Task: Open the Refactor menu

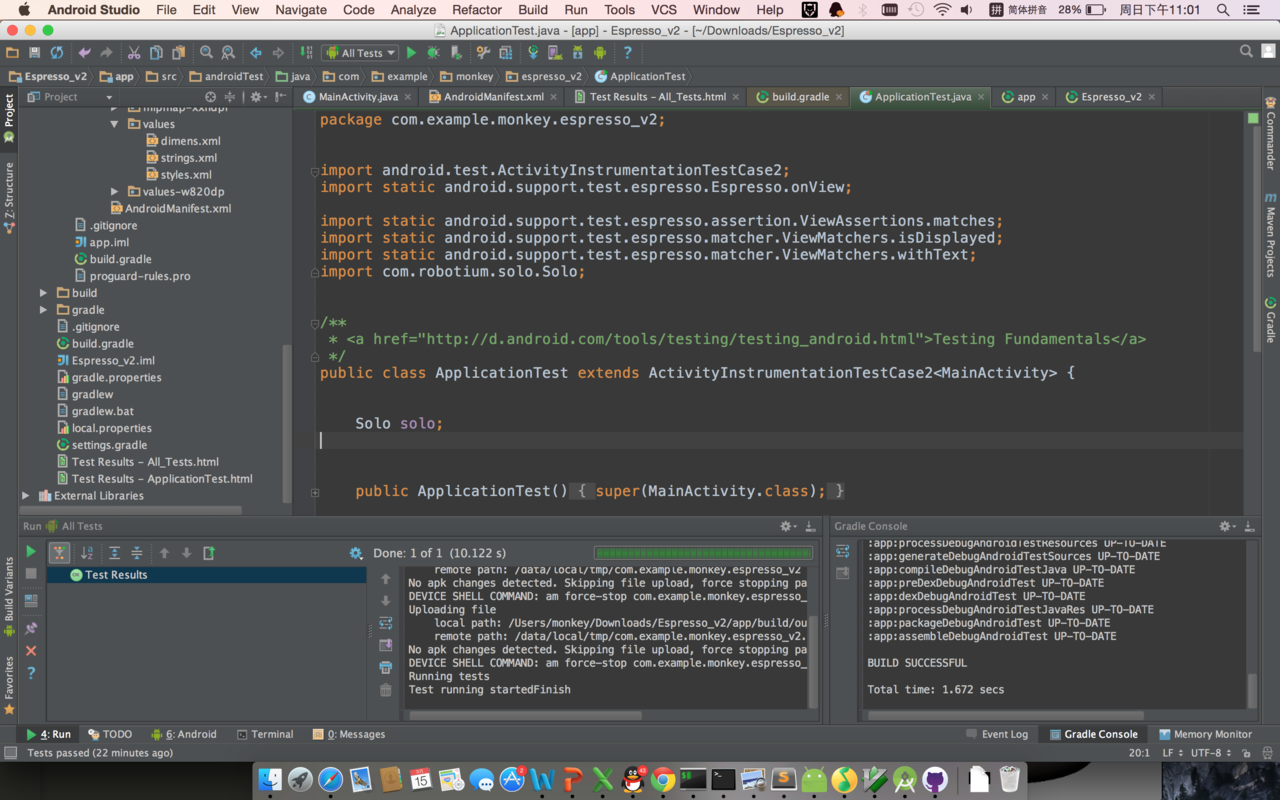Action: point(477,10)
